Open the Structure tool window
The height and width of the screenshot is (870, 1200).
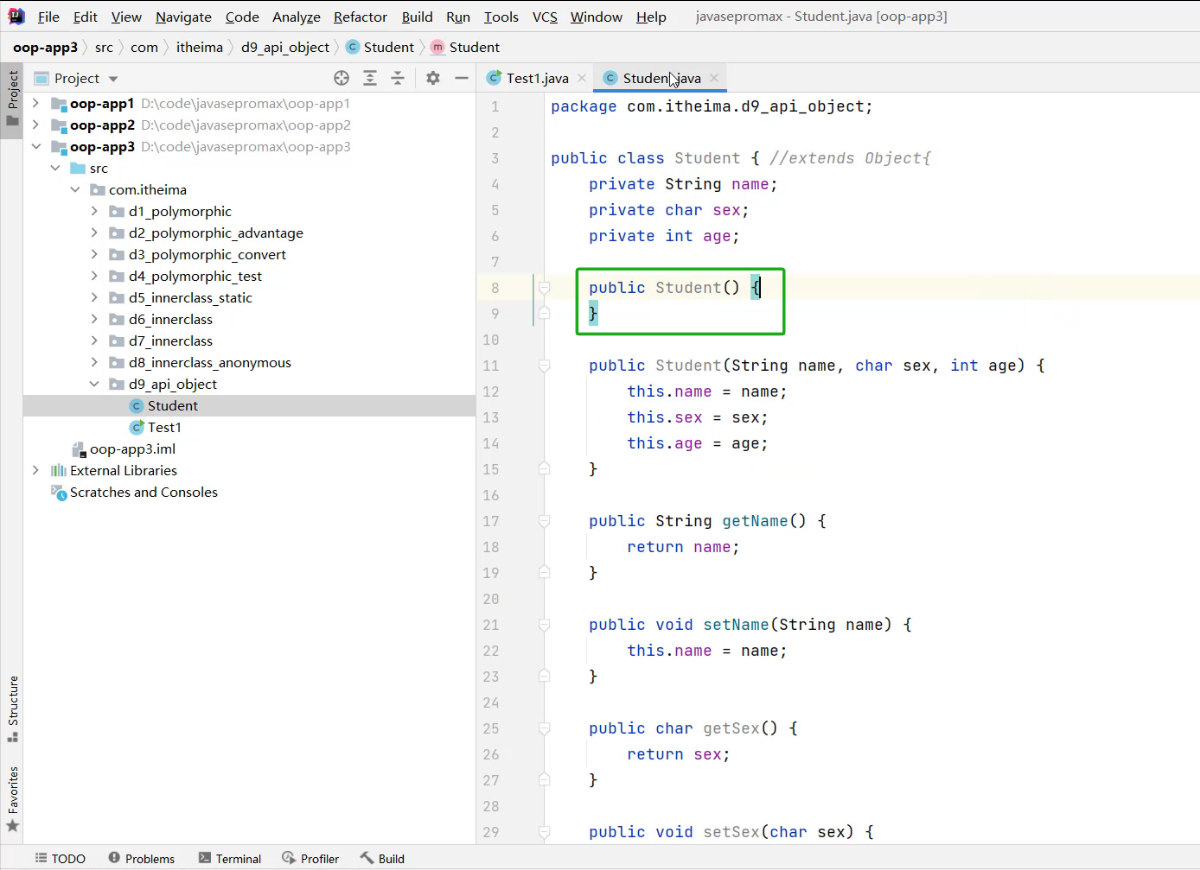tap(13, 708)
